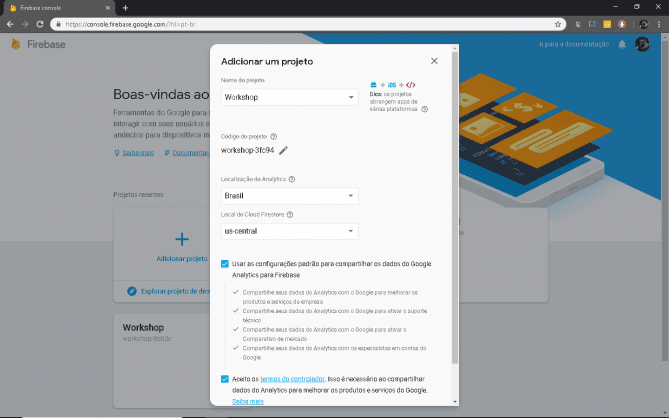
Task: Click the Firebase logo in the header
Action: pyautogui.click(x=38, y=44)
